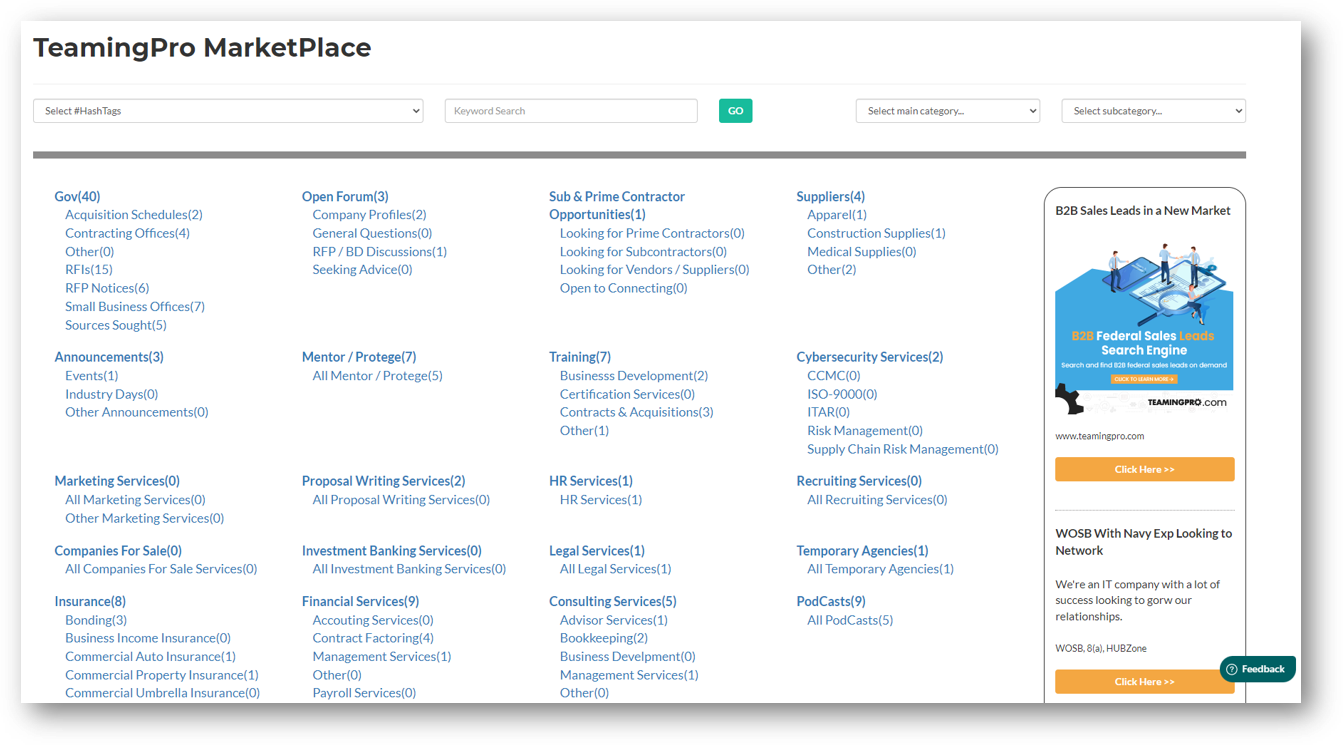The width and height of the screenshot is (1343, 745).
Task: Open Contract Factoring(4) link
Action: [x=373, y=638]
